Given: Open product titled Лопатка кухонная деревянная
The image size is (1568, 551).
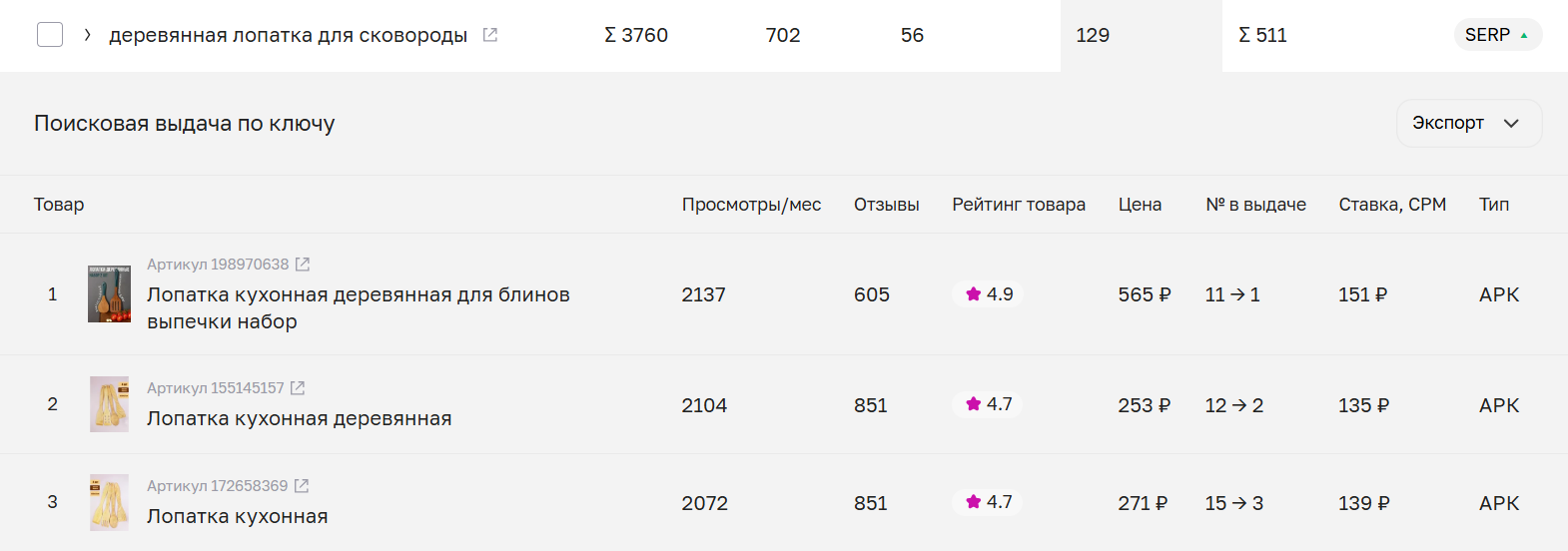Looking at the screenshot, I should (300, 419).
